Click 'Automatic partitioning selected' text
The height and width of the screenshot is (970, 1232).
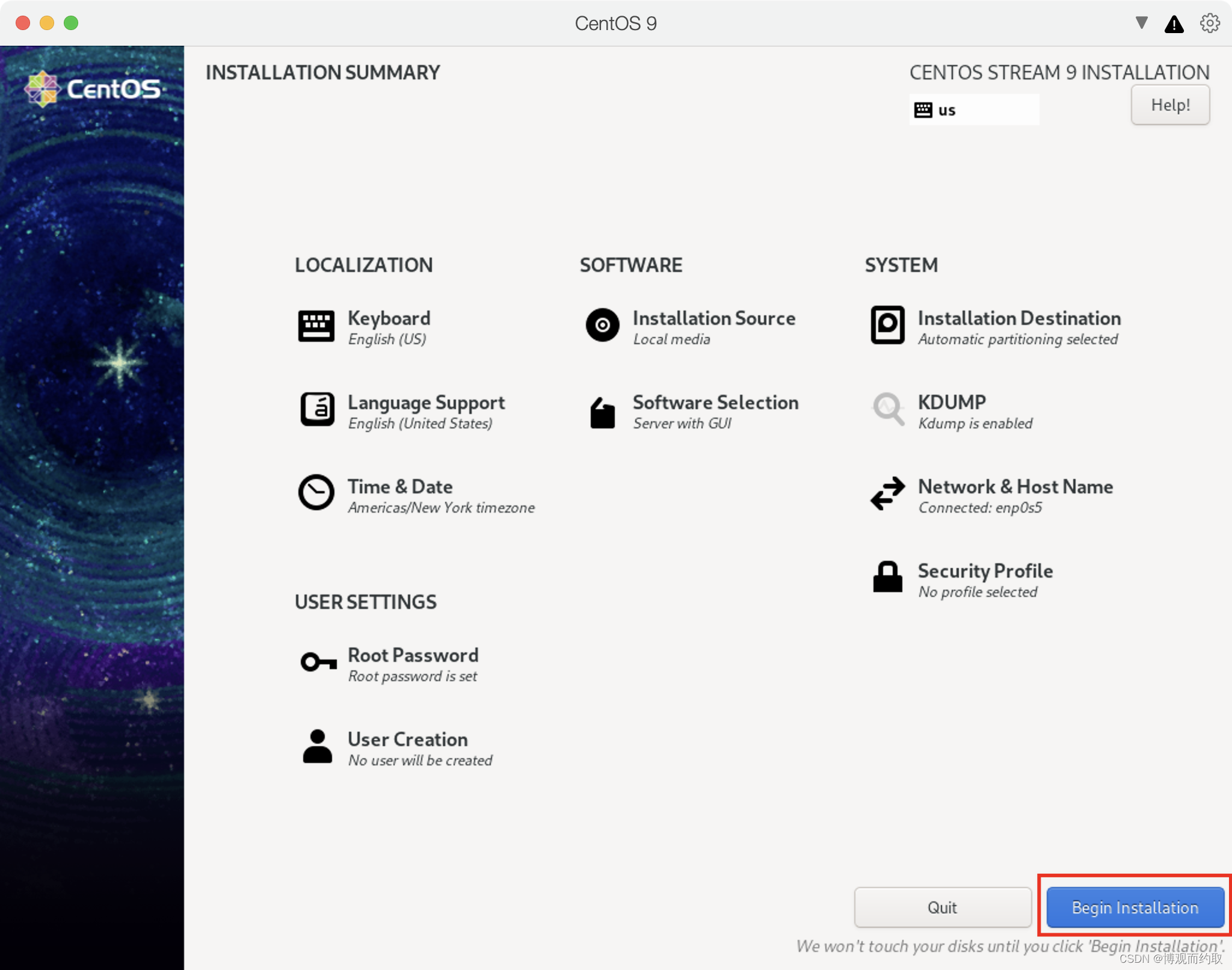click(1018, 339)
